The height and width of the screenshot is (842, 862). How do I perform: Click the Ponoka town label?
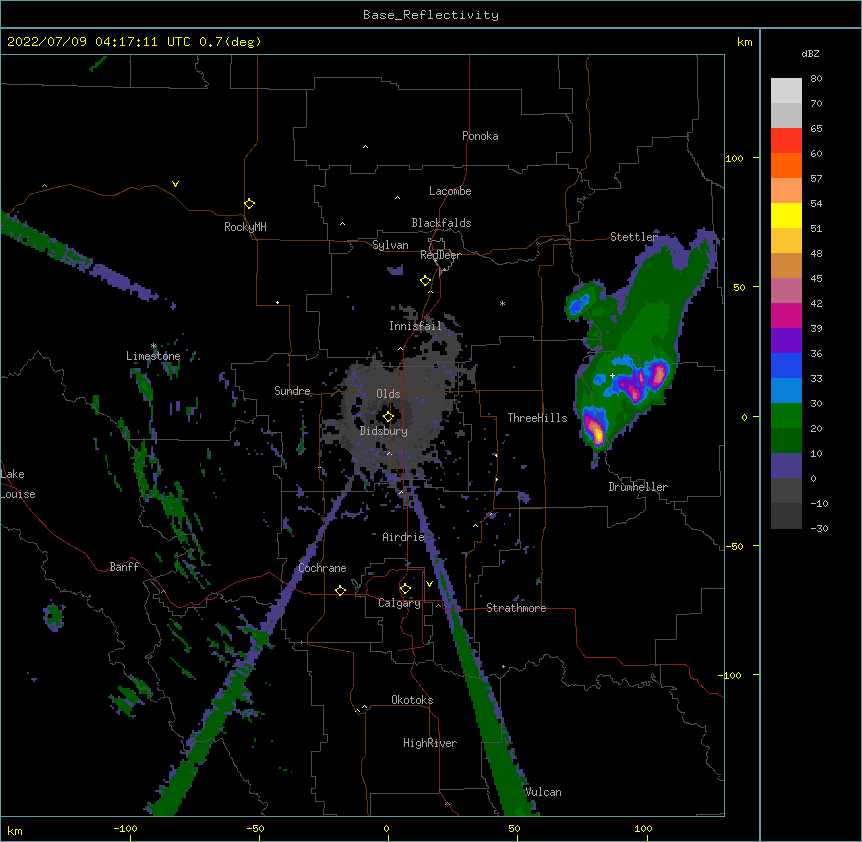pos(480,136)
